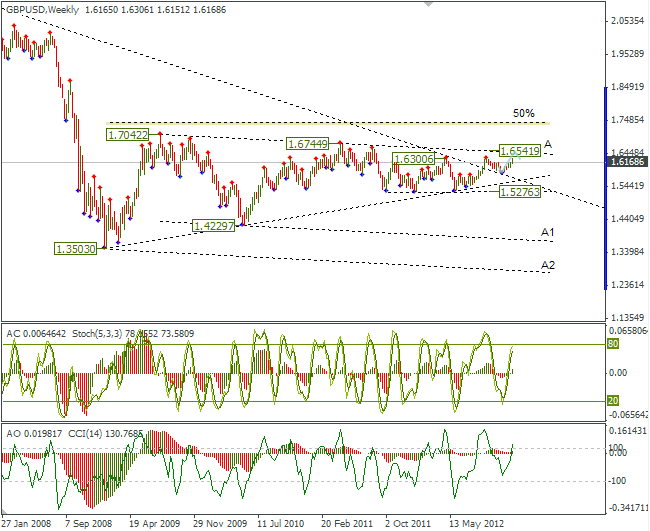This screenshot has width=650, height=531.
Task: Click the 27 Jan 2008 date label
Action: (26, 523)
